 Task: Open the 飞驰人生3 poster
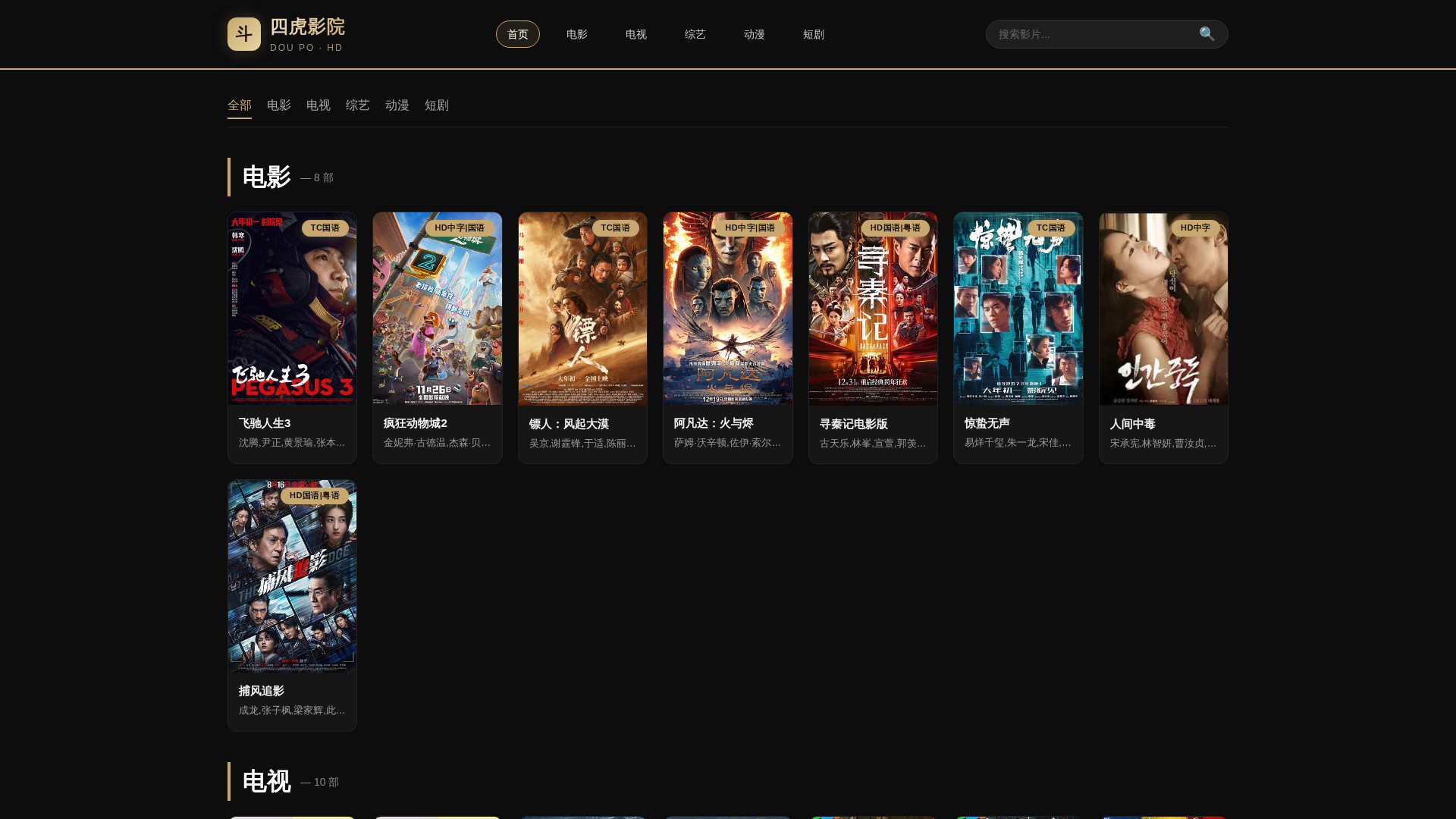293,309
